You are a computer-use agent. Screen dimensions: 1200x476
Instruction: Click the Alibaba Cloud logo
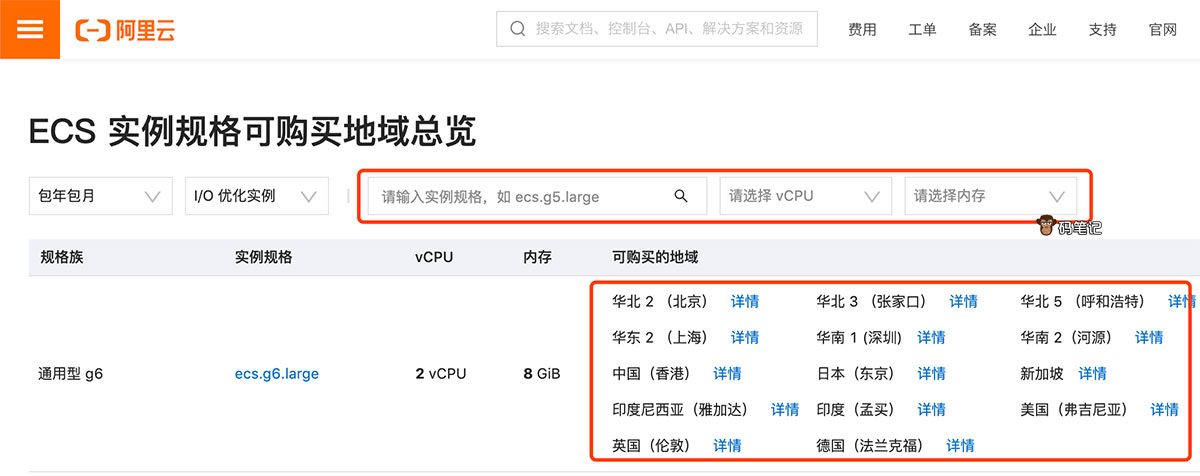point(126,30)
